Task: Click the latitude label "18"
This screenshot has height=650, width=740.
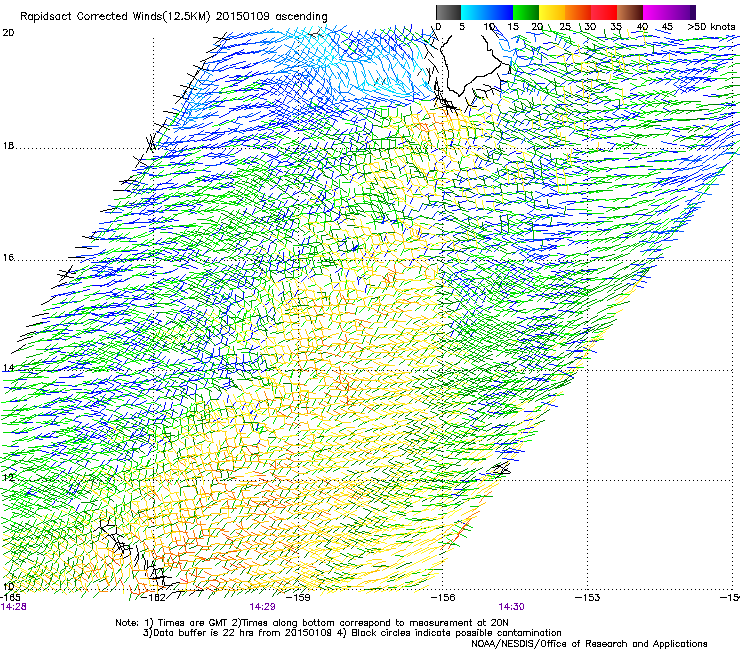Action: [x=8, y=146]
